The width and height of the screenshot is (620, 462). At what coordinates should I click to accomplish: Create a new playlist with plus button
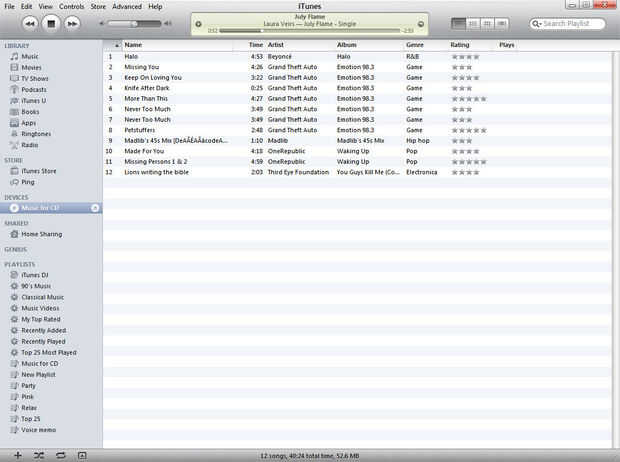tap(18, 455)
